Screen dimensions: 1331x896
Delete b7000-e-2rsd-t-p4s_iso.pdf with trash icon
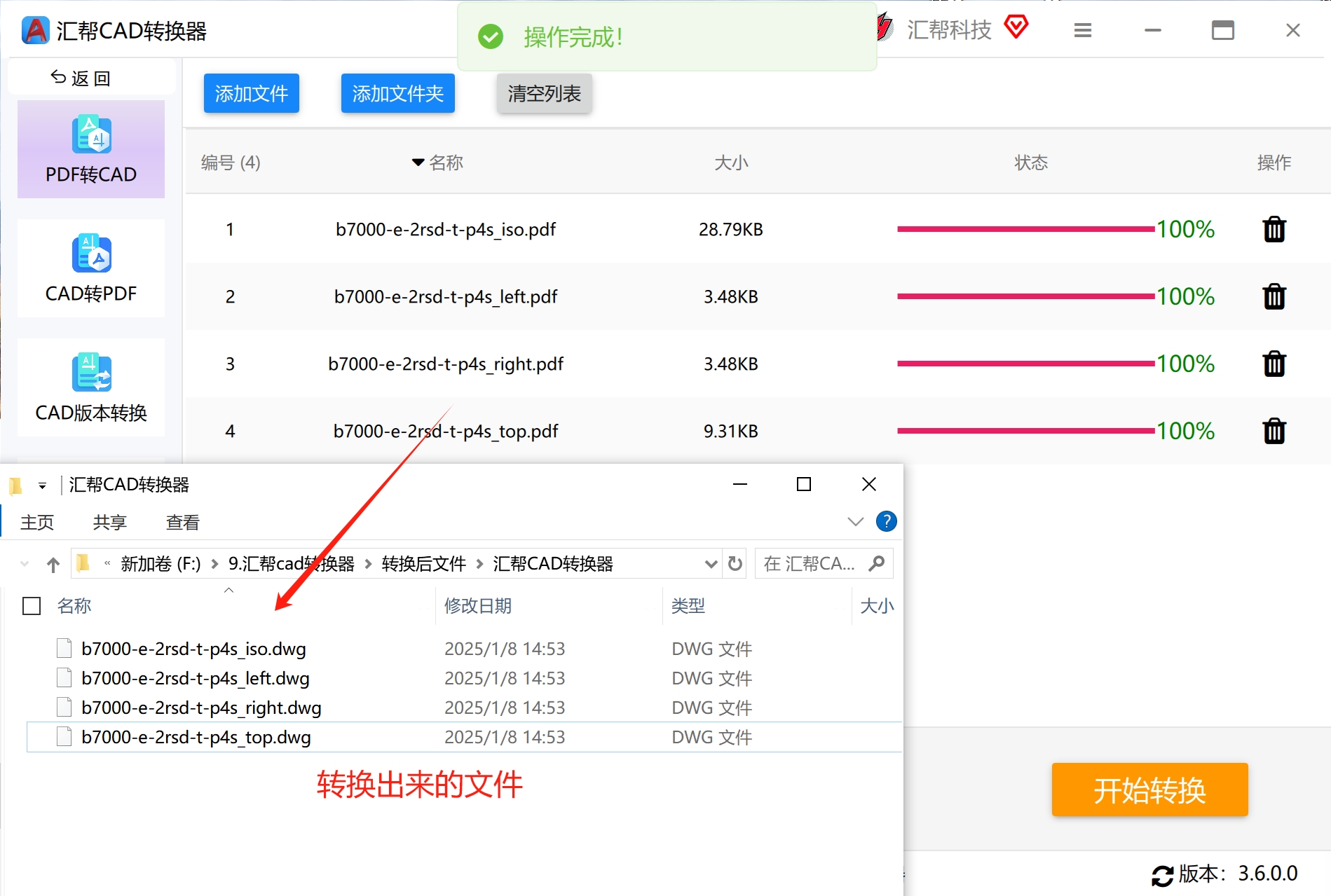coord(1274,229)
